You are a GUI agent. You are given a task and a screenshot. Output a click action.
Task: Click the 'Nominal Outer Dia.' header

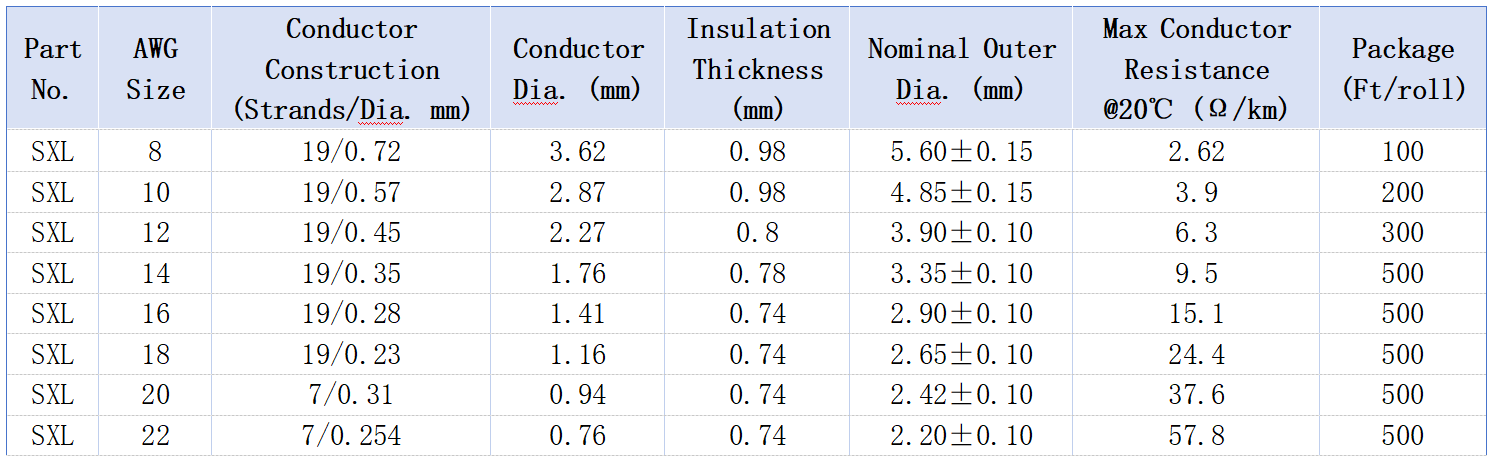point(961,69)
